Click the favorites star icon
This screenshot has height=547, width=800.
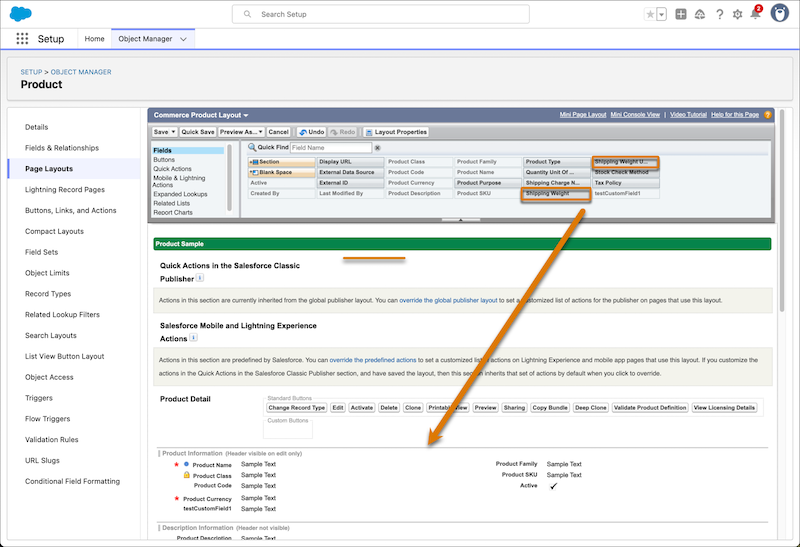click(x=650, y=14)
